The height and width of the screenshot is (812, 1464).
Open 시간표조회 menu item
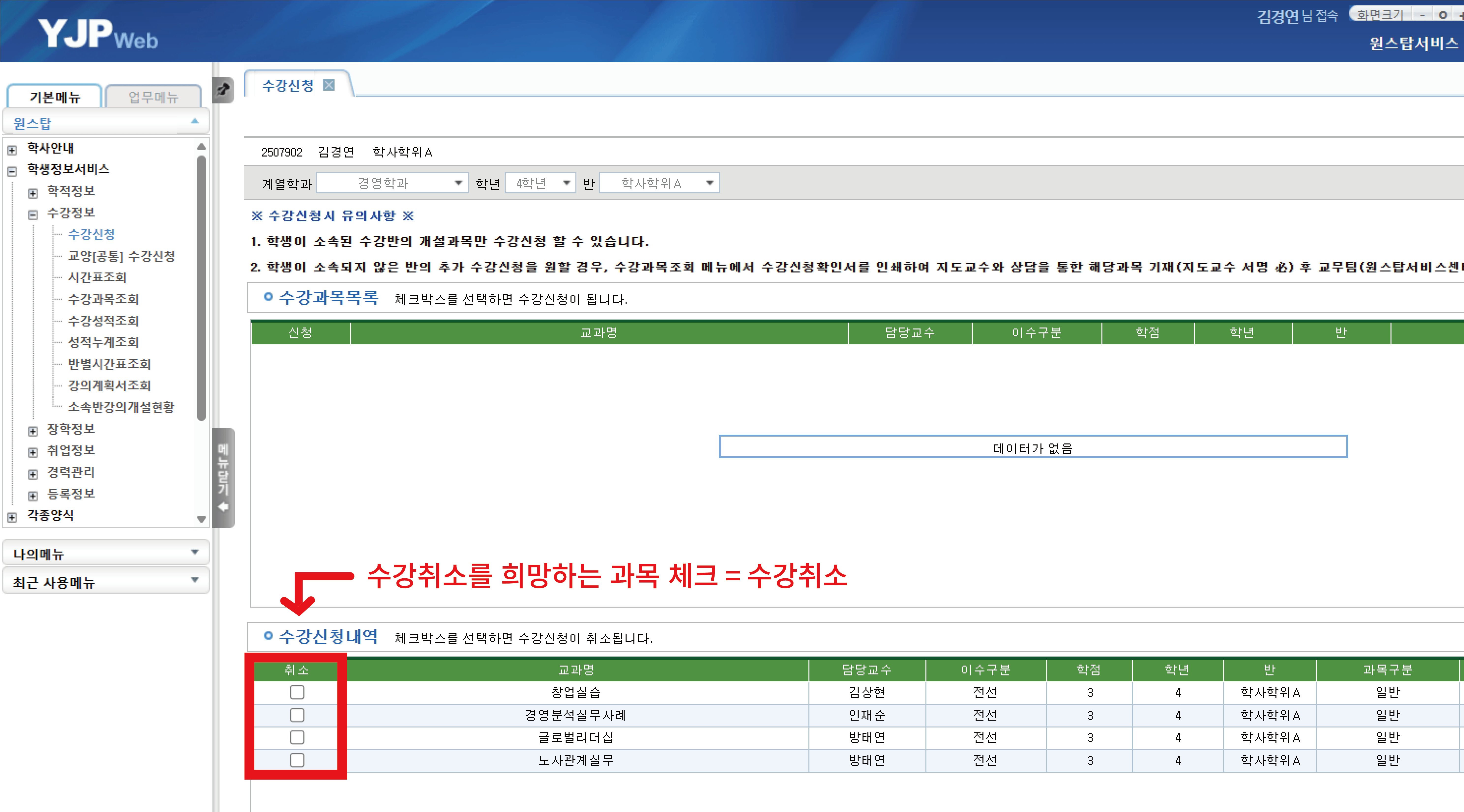click(x=97, y=277)
